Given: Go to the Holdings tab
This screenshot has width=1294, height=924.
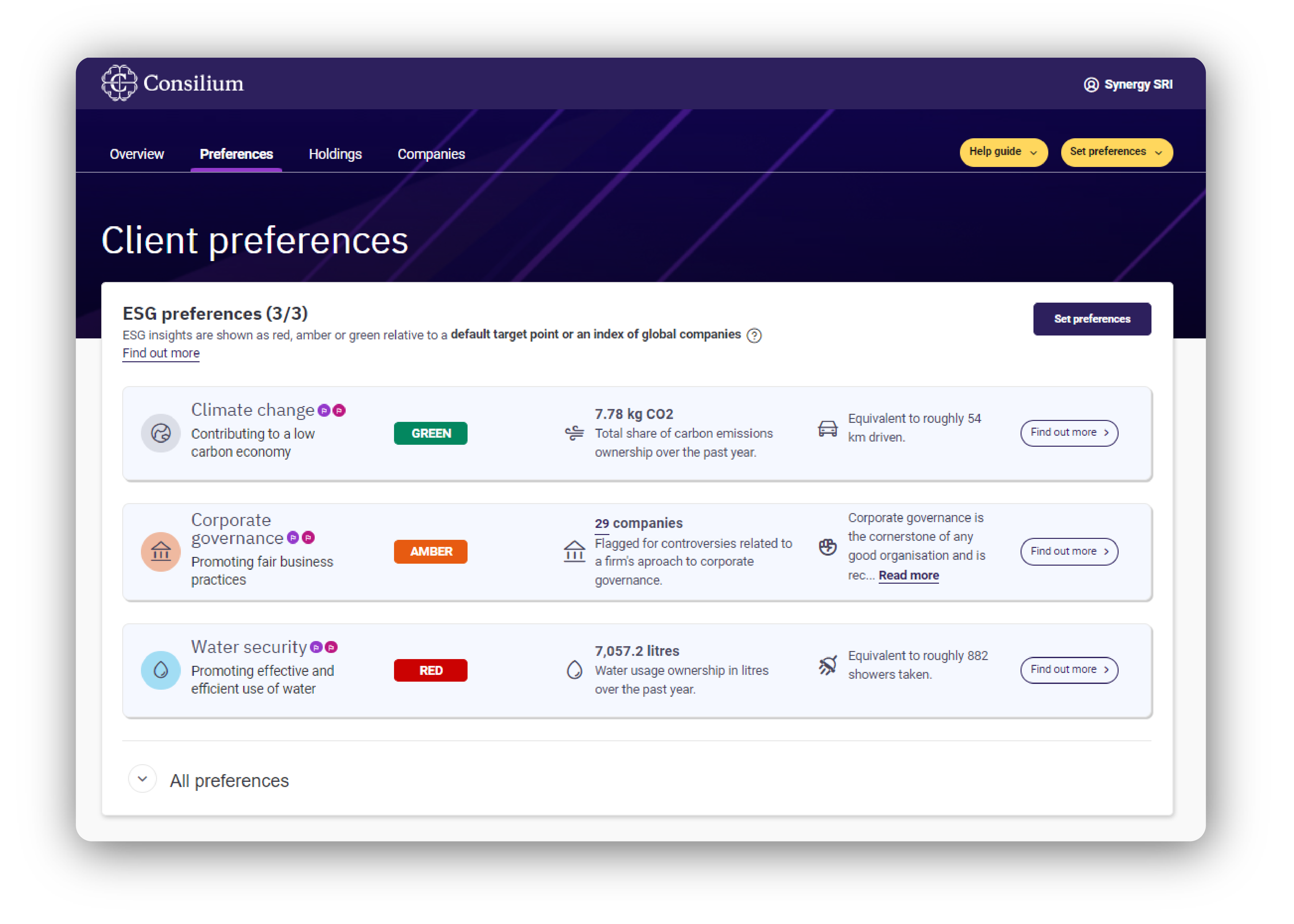Looking at the screenshot, I should pos(335,154).
